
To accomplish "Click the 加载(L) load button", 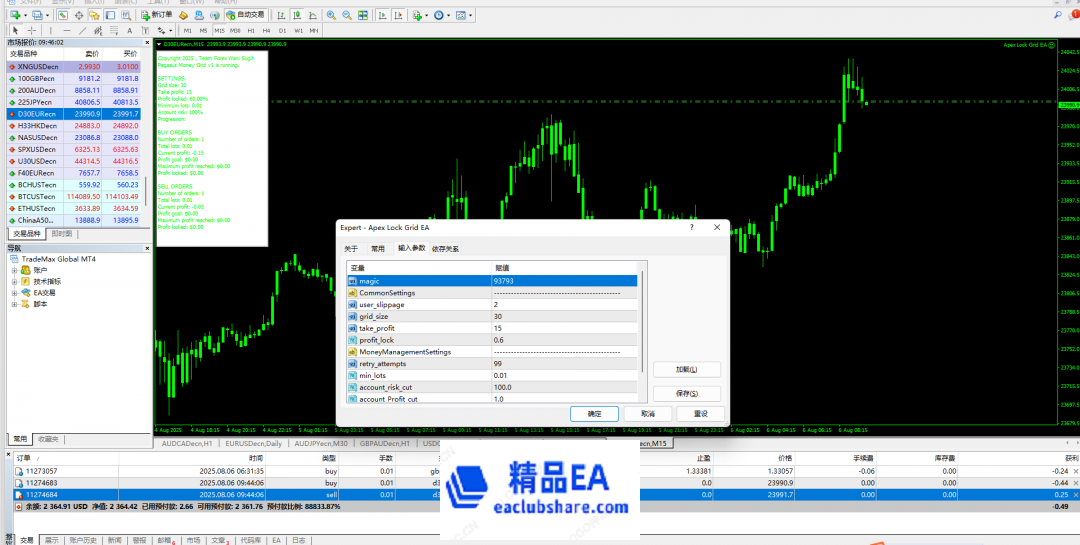I will 686,369.
